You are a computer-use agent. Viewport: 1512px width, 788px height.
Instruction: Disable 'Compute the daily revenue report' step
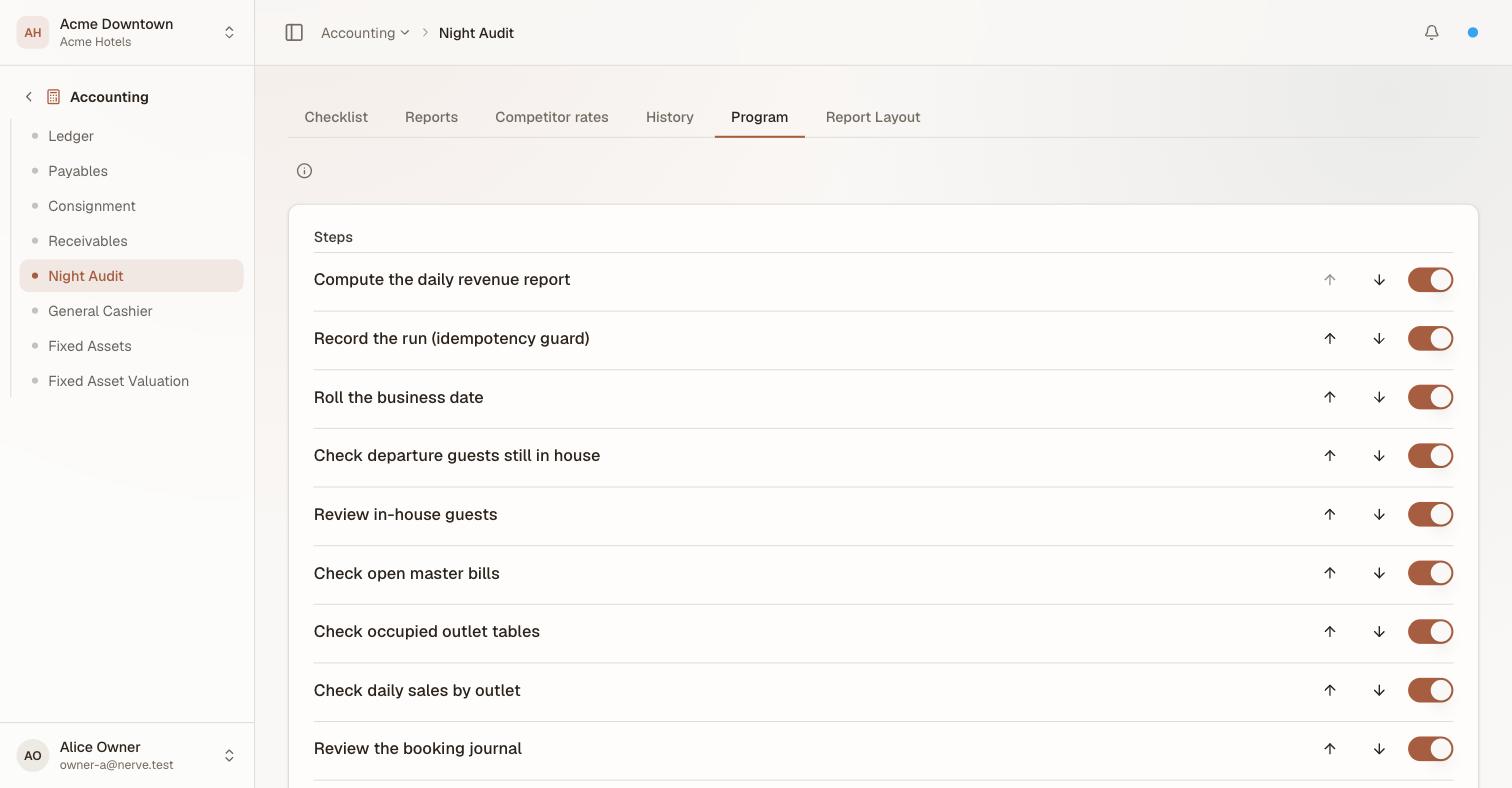point(1430,280)
